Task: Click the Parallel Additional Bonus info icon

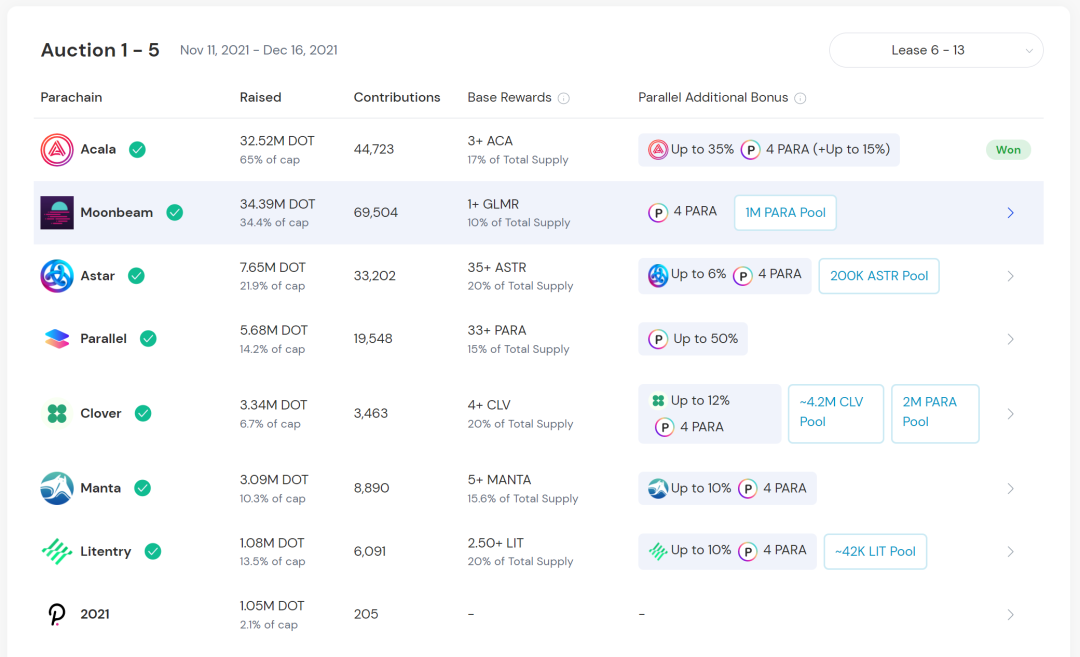Action: [800, 98]
